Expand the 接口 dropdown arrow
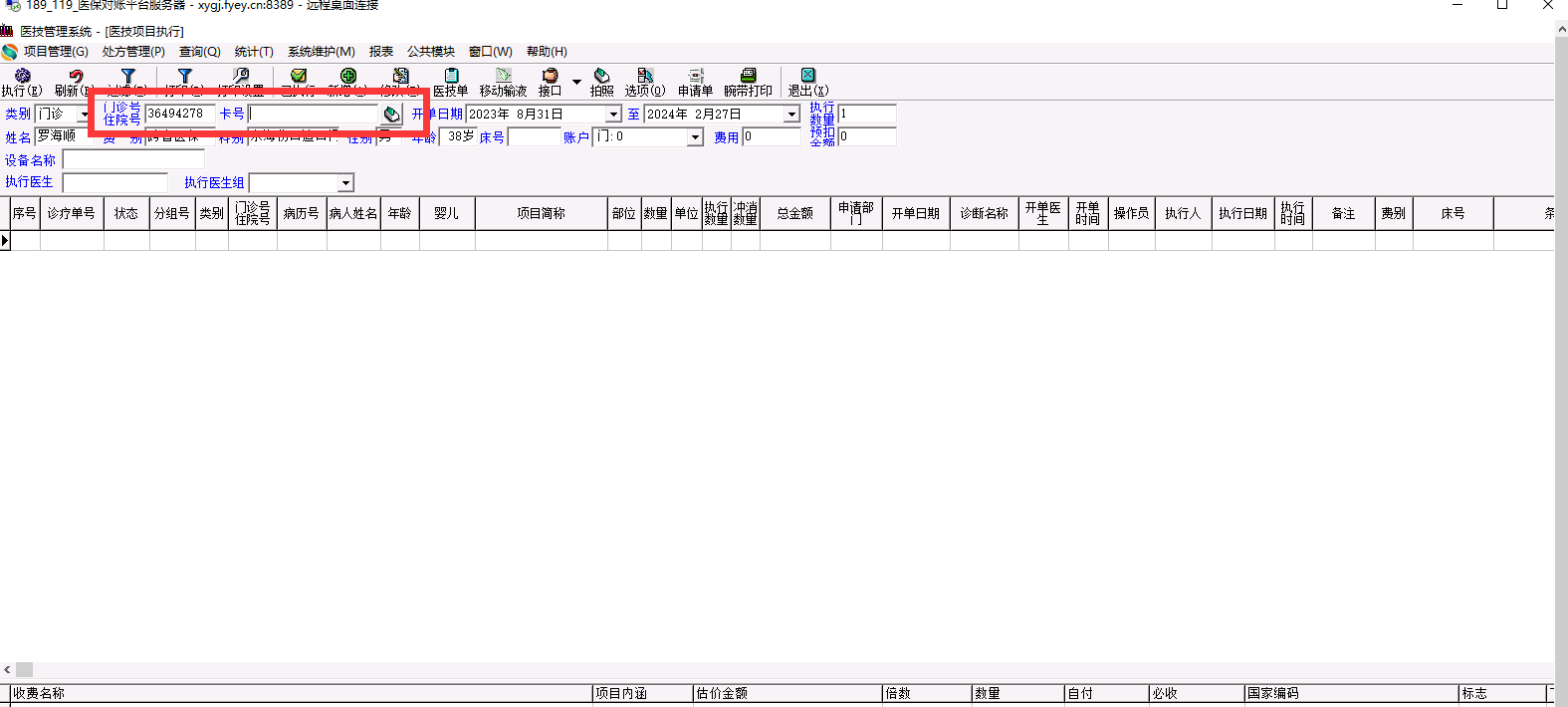This screenshot has height=707, width=1568. tap(576, 82)
